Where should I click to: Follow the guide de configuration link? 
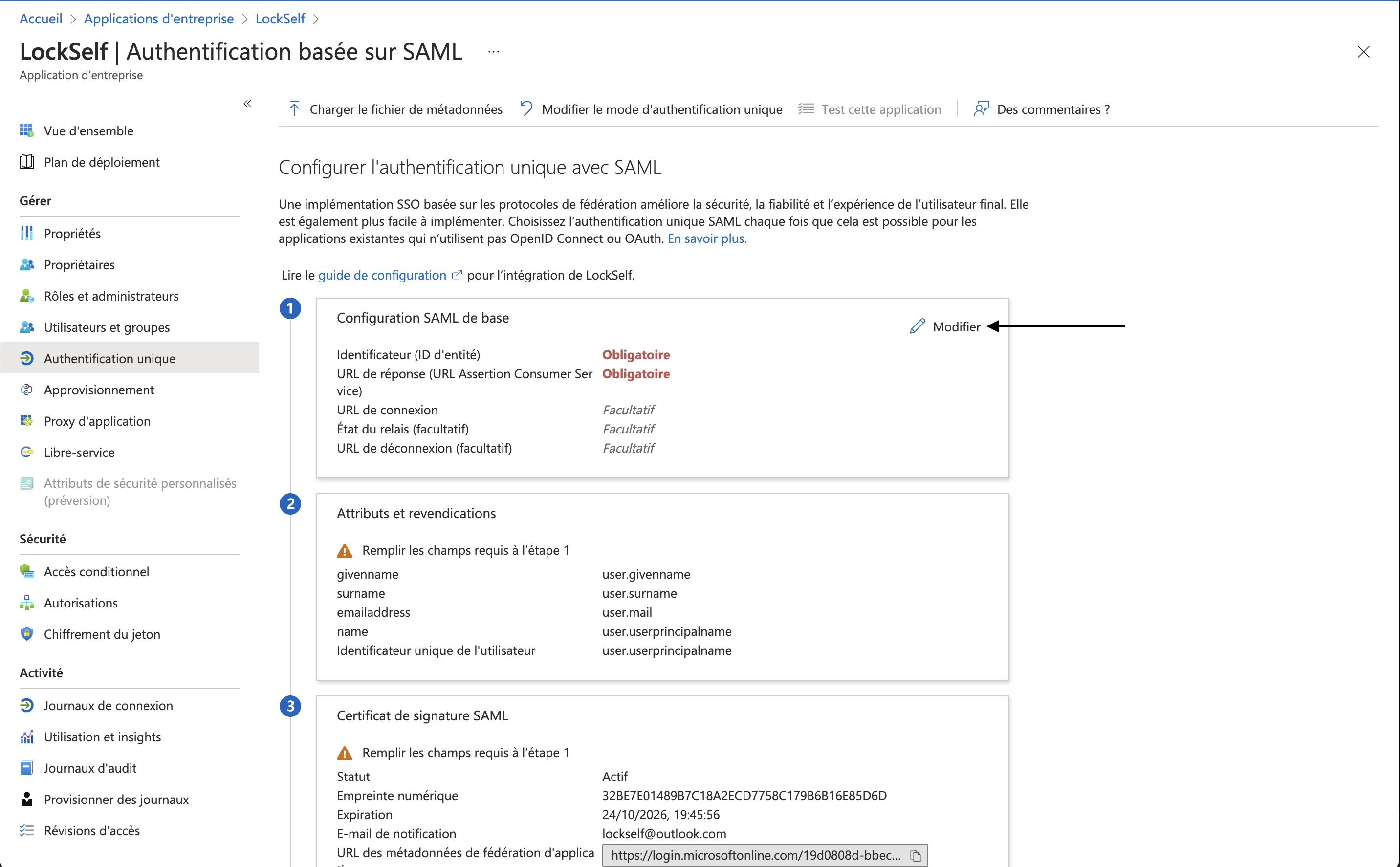382,275
